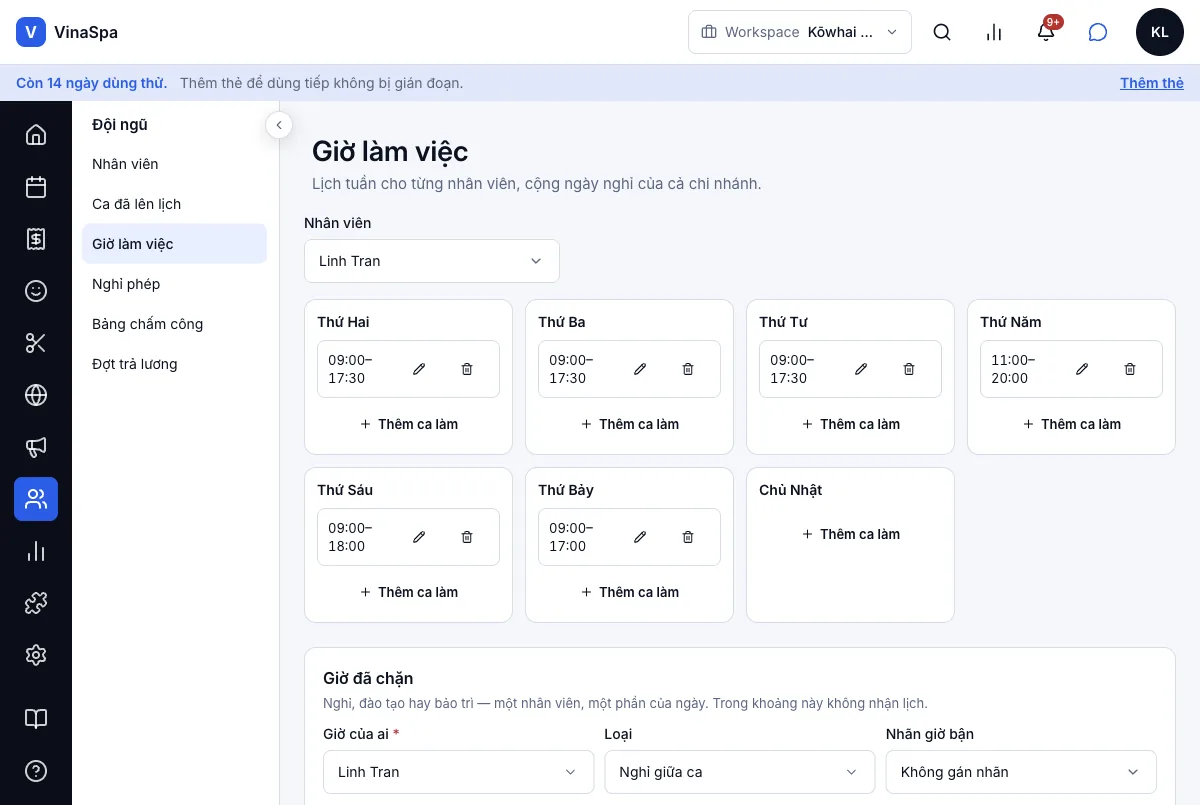This screenshot has height=805, width=1200.
Task: Open the Loại Nghỉ giữa ca dropdown
Action: [740, 772]
